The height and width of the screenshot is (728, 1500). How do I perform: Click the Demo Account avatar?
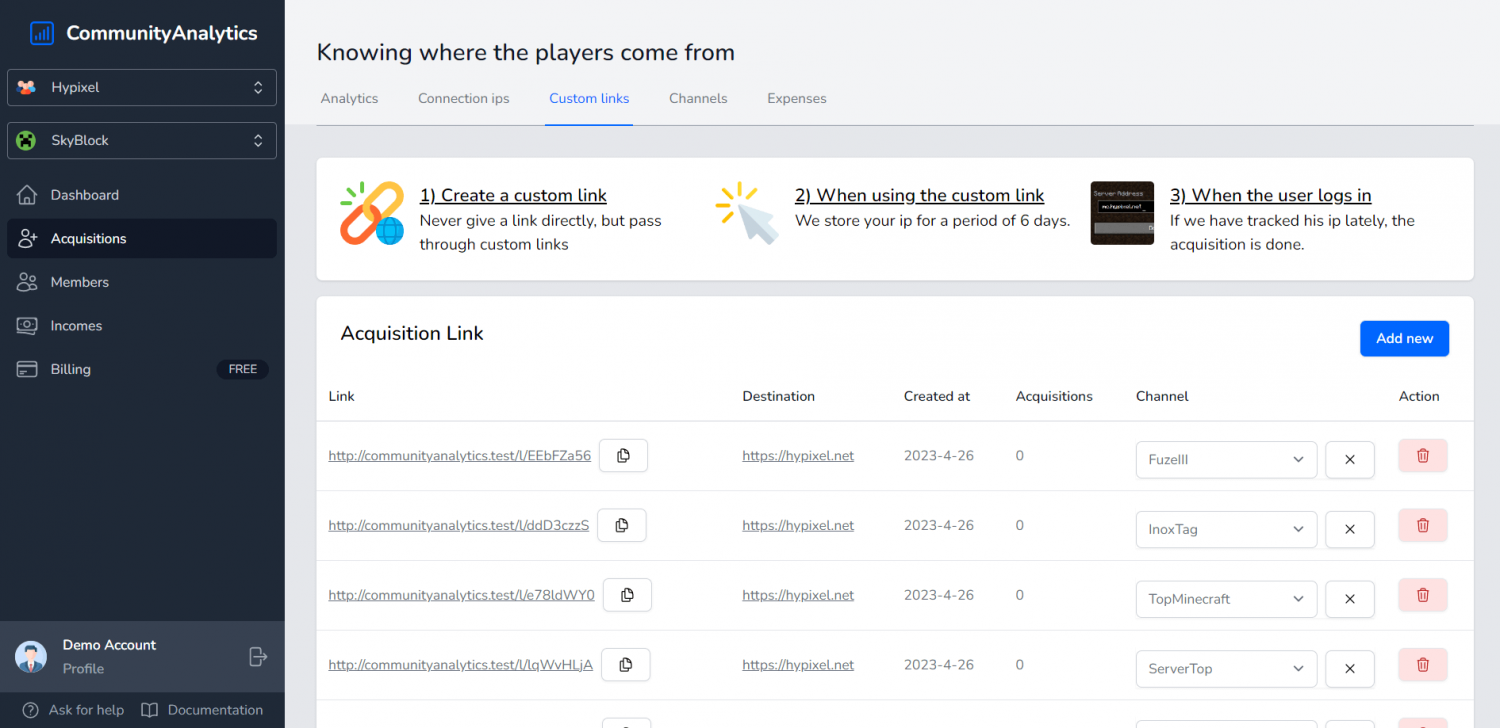tap(31, 657)
